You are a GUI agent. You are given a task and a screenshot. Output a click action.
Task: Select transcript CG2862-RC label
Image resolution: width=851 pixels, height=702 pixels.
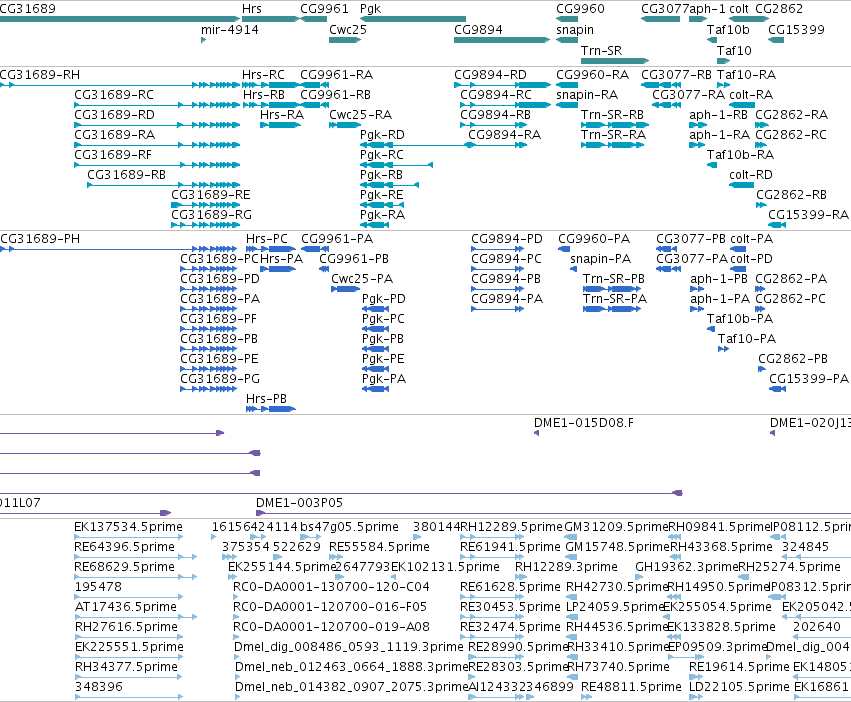tap(791, 135)
